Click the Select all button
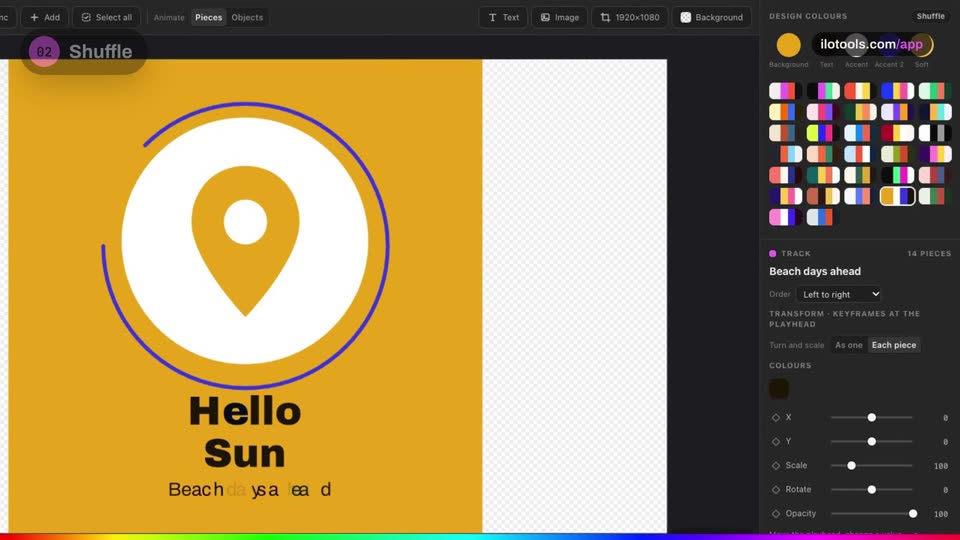This screenshot has width=960, height=540. coord(107,17)
